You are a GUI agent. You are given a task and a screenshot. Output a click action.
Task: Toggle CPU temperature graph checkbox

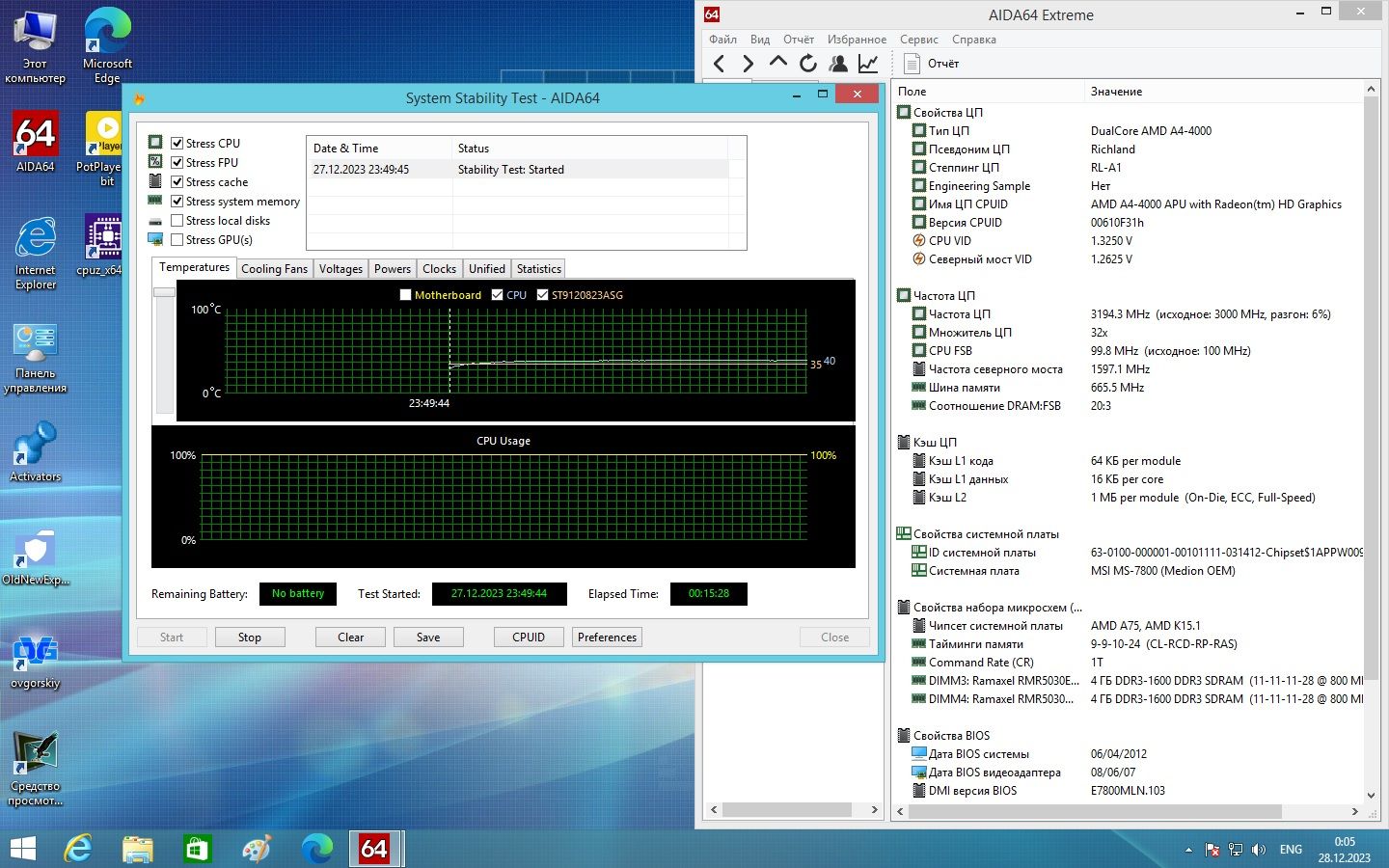pos(498,295)
